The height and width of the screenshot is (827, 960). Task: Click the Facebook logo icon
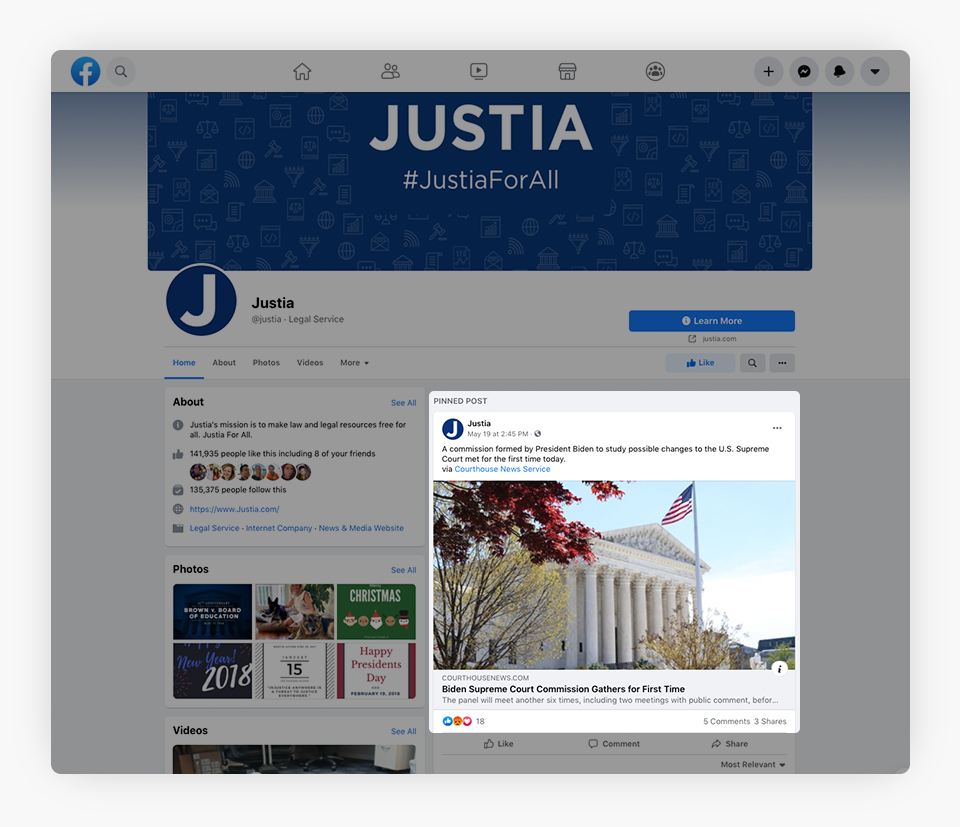click(85, 71)
